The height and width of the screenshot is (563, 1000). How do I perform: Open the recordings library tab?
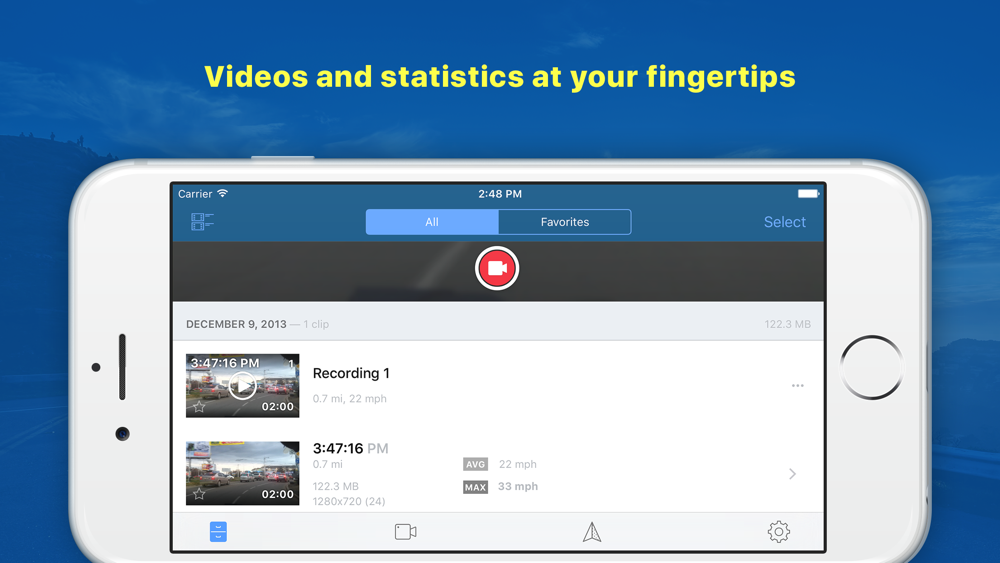click(218, 532)
